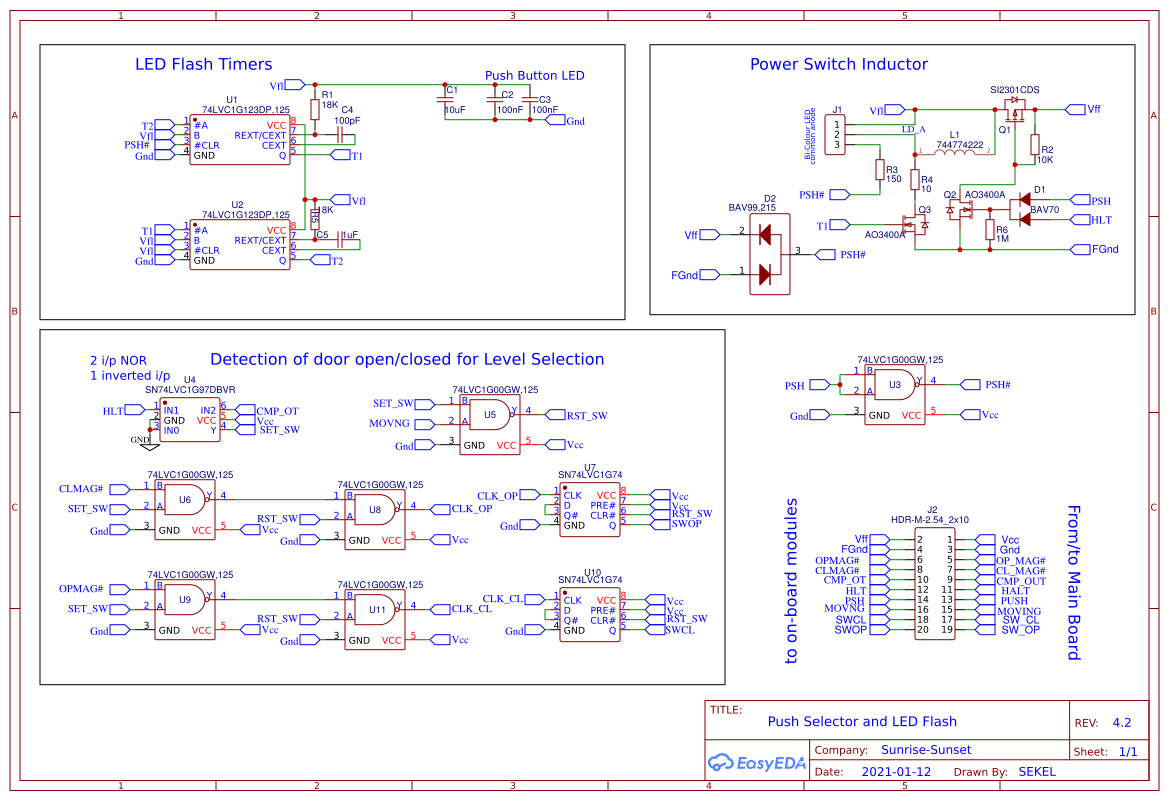Click the R1 18K resistor symbol
This screenshot has height=801, width=1169.
(315, 109)
